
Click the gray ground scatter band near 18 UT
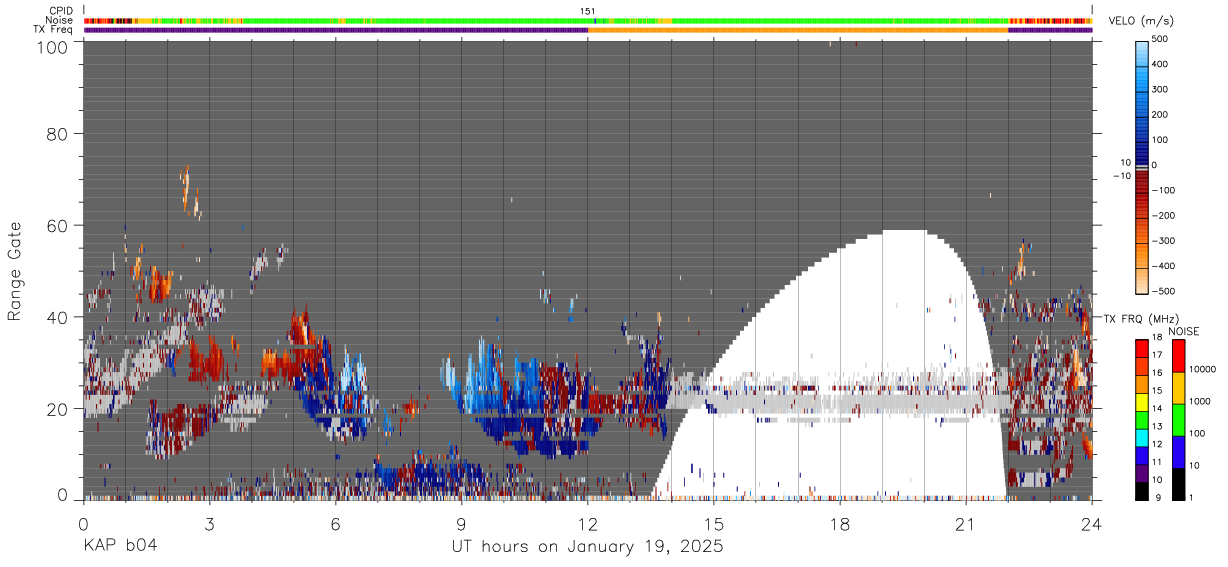point(840,400)
